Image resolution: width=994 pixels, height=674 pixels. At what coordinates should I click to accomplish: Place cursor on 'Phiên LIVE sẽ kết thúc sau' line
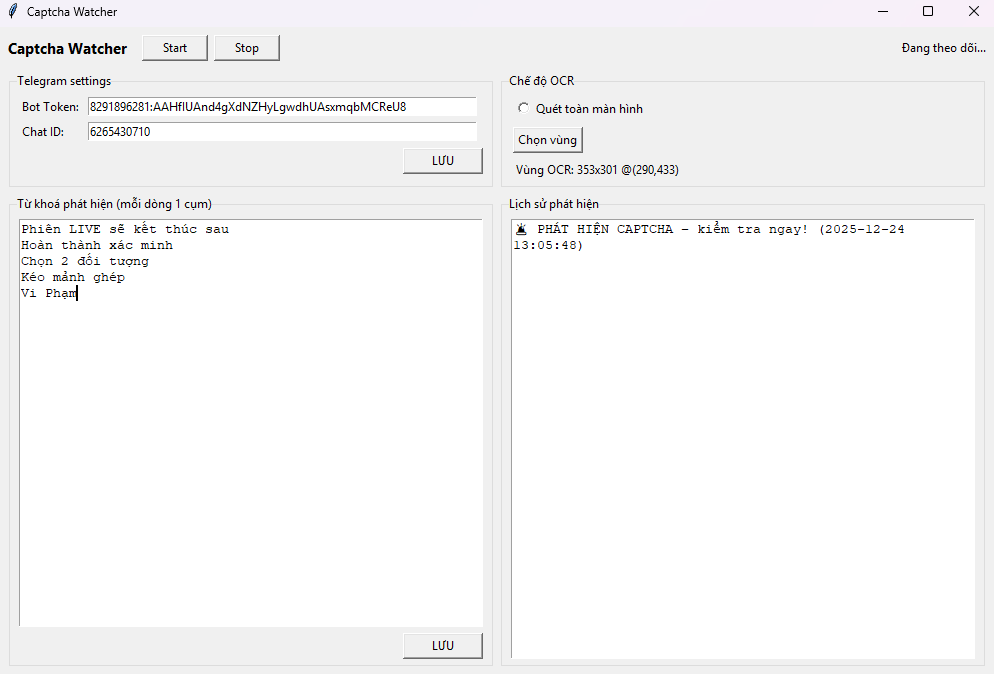(125, 229)
